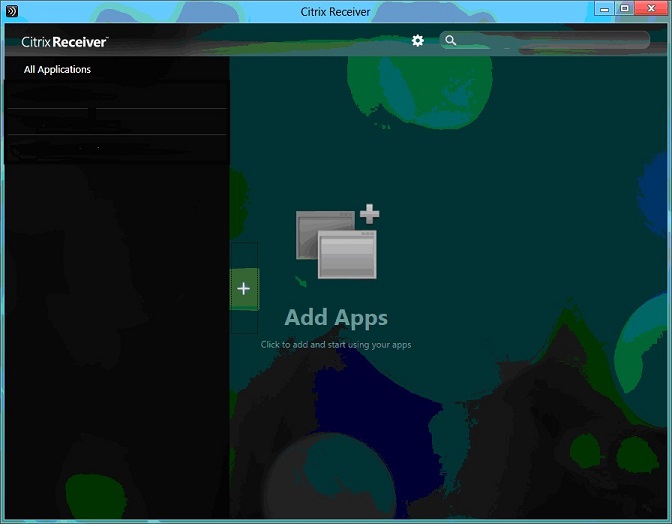Open the window system menu icon

[12, 11]
